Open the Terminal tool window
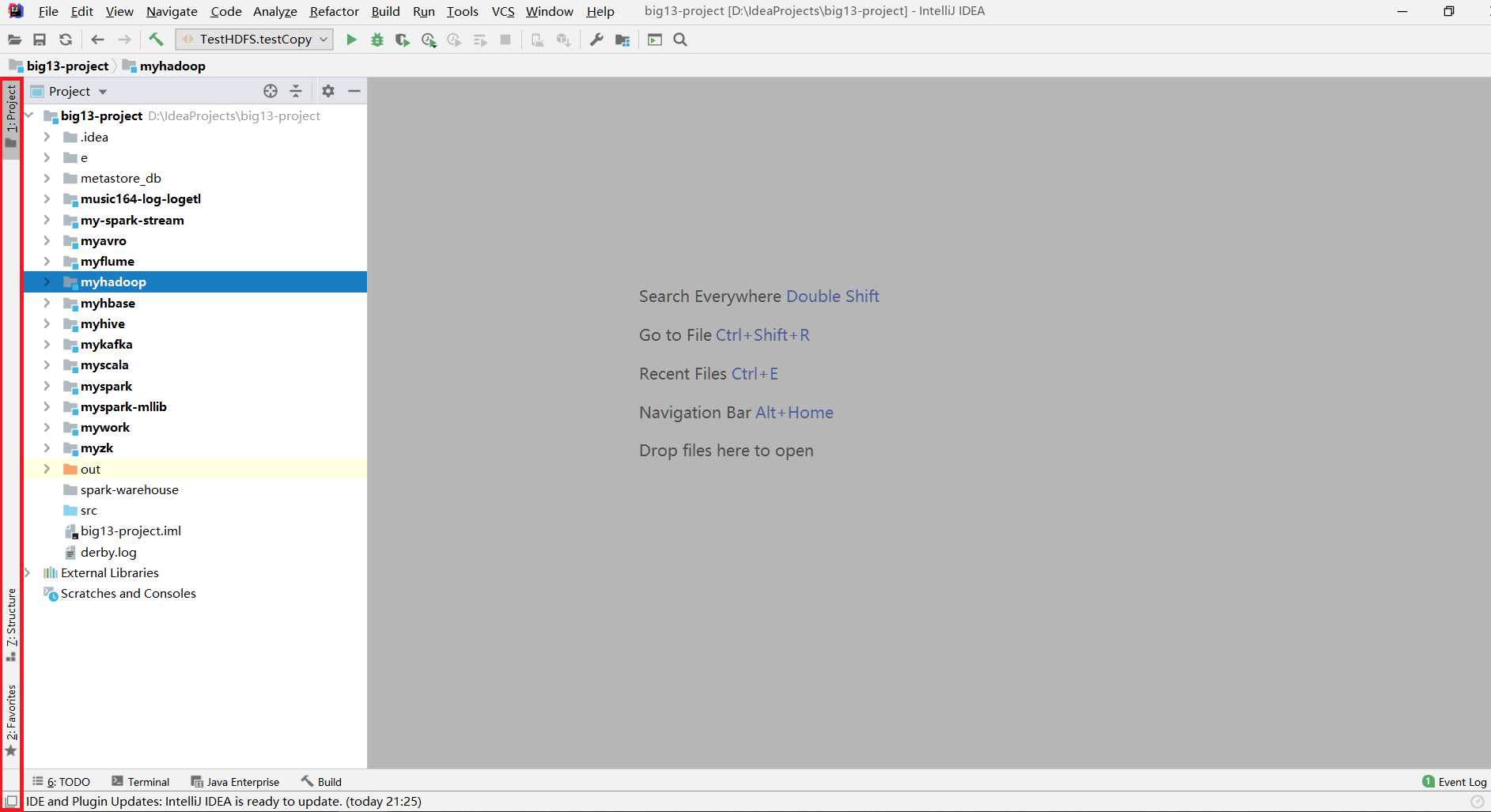 (141, 781)
